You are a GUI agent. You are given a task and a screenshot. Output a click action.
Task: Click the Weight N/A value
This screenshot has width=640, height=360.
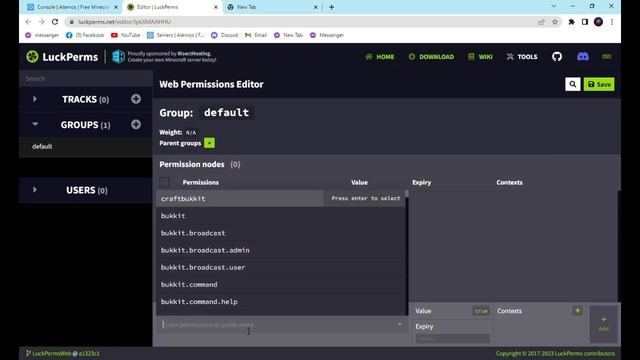[x=191, y=133]
